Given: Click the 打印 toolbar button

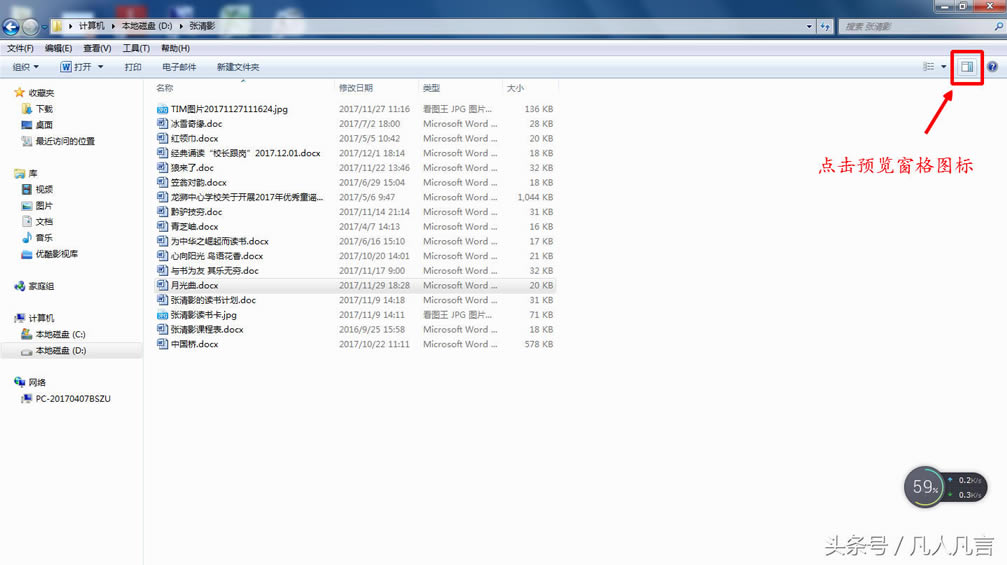Looking at the screenshot, I should point(133,67).
